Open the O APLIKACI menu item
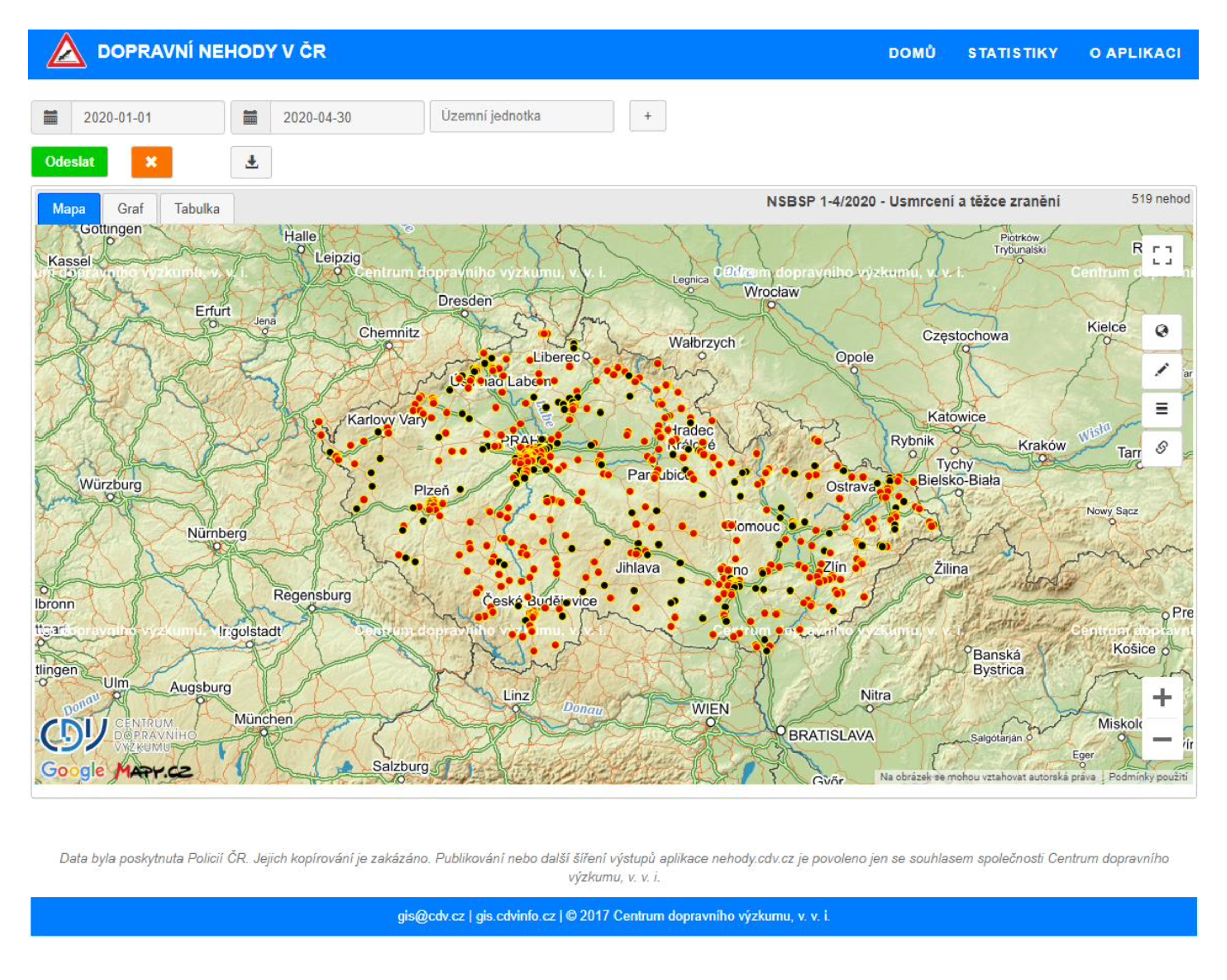The height and width of the screenshot is (980, 1227). (x=1135, y=52)
